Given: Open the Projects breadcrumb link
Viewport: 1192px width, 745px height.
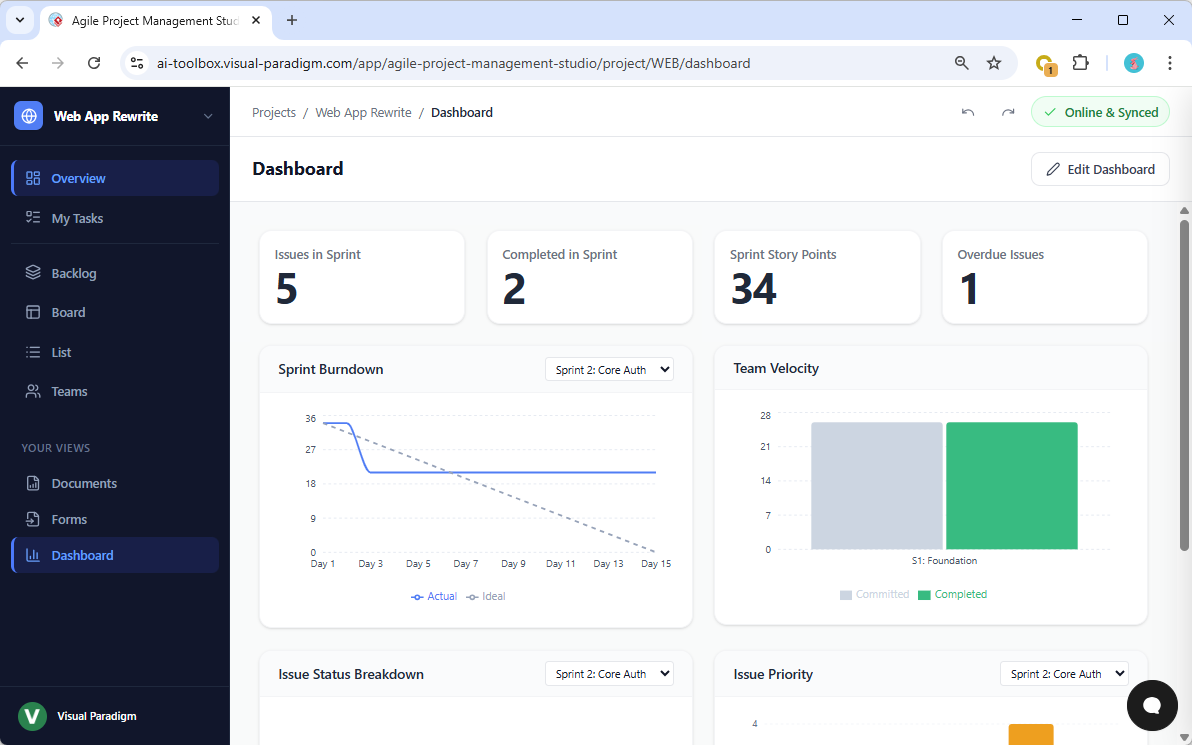Looking at the screenshot, I should [273, 112].
